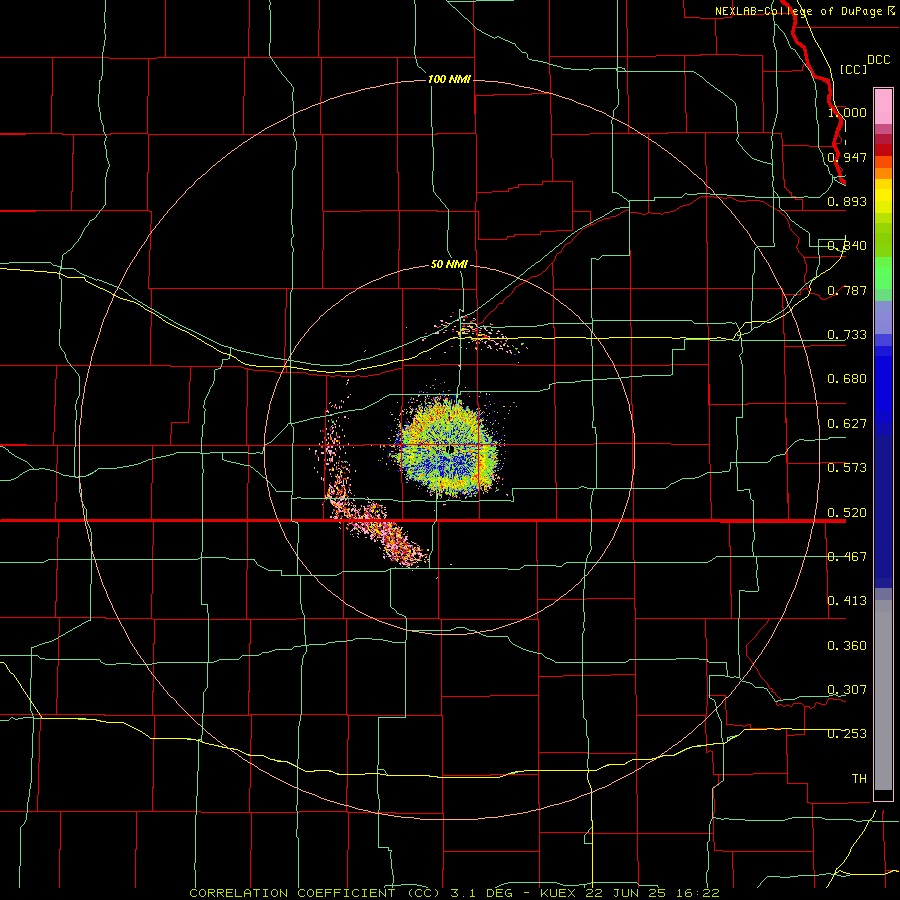Click the circular green-yellow echo around the radar

(448, 447)
